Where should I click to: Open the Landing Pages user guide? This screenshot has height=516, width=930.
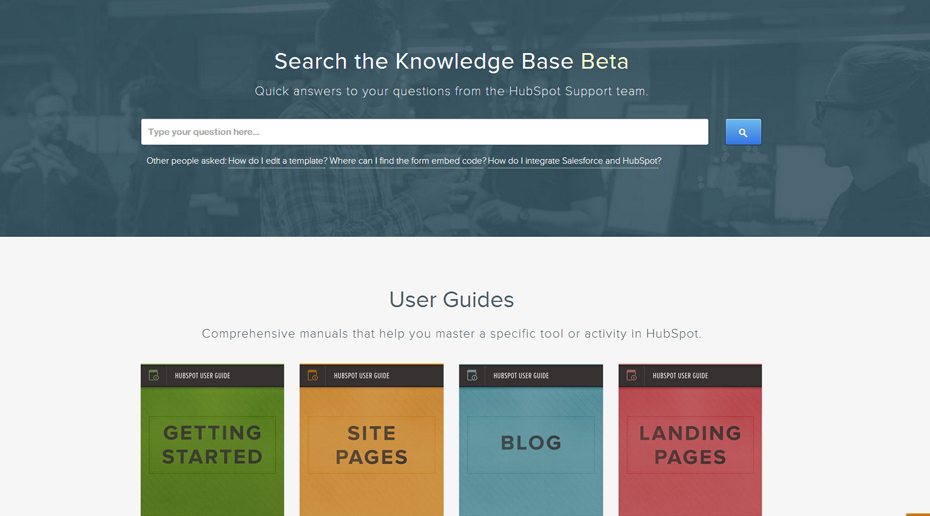(690, 445)
